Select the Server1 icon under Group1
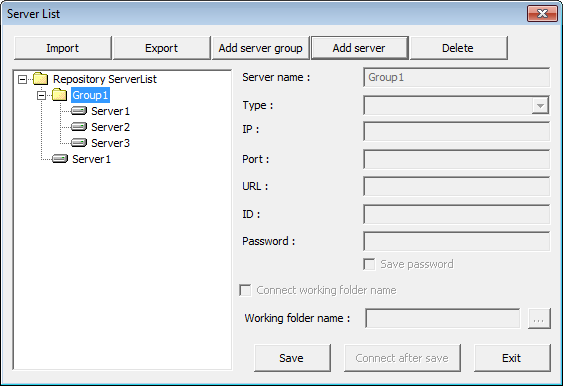Image resolution: width=563 pixels, height=386 pixels. 79,111
